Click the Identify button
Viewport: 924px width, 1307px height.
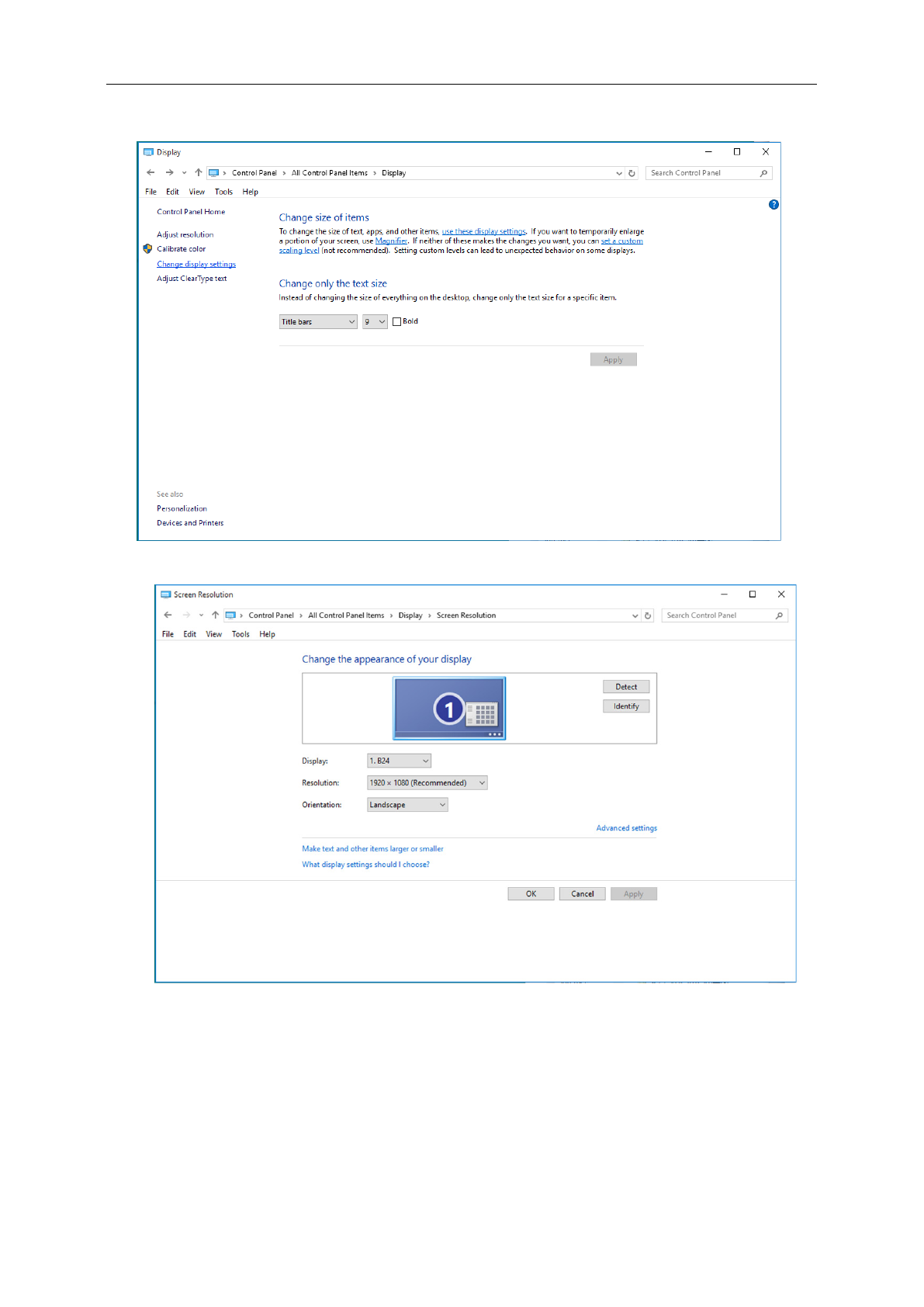point(626,706)
